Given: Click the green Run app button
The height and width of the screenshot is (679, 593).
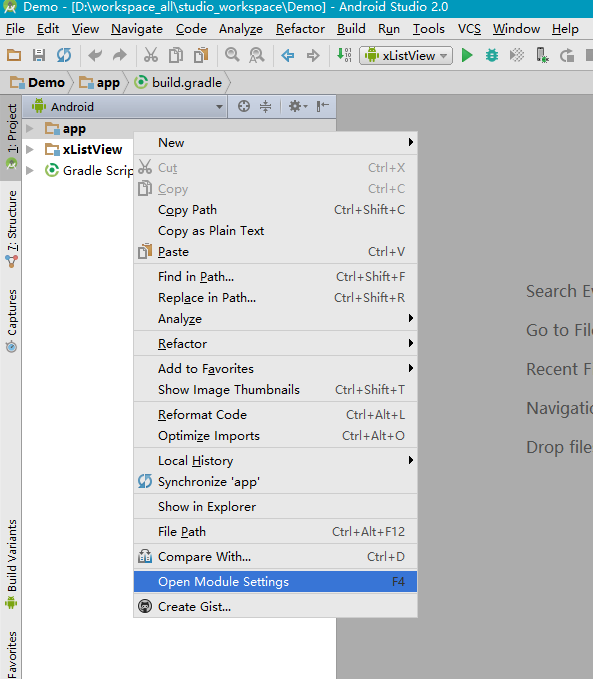Looking at the screenshot, I should coord(467,55).
